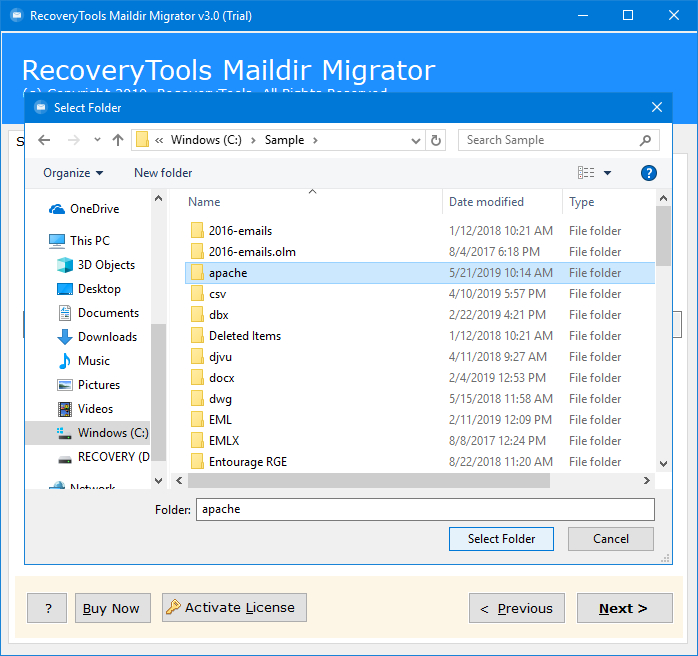Go up one folder level arrow
This screenshot has height=656, width=698.
(x=118, y=141)
